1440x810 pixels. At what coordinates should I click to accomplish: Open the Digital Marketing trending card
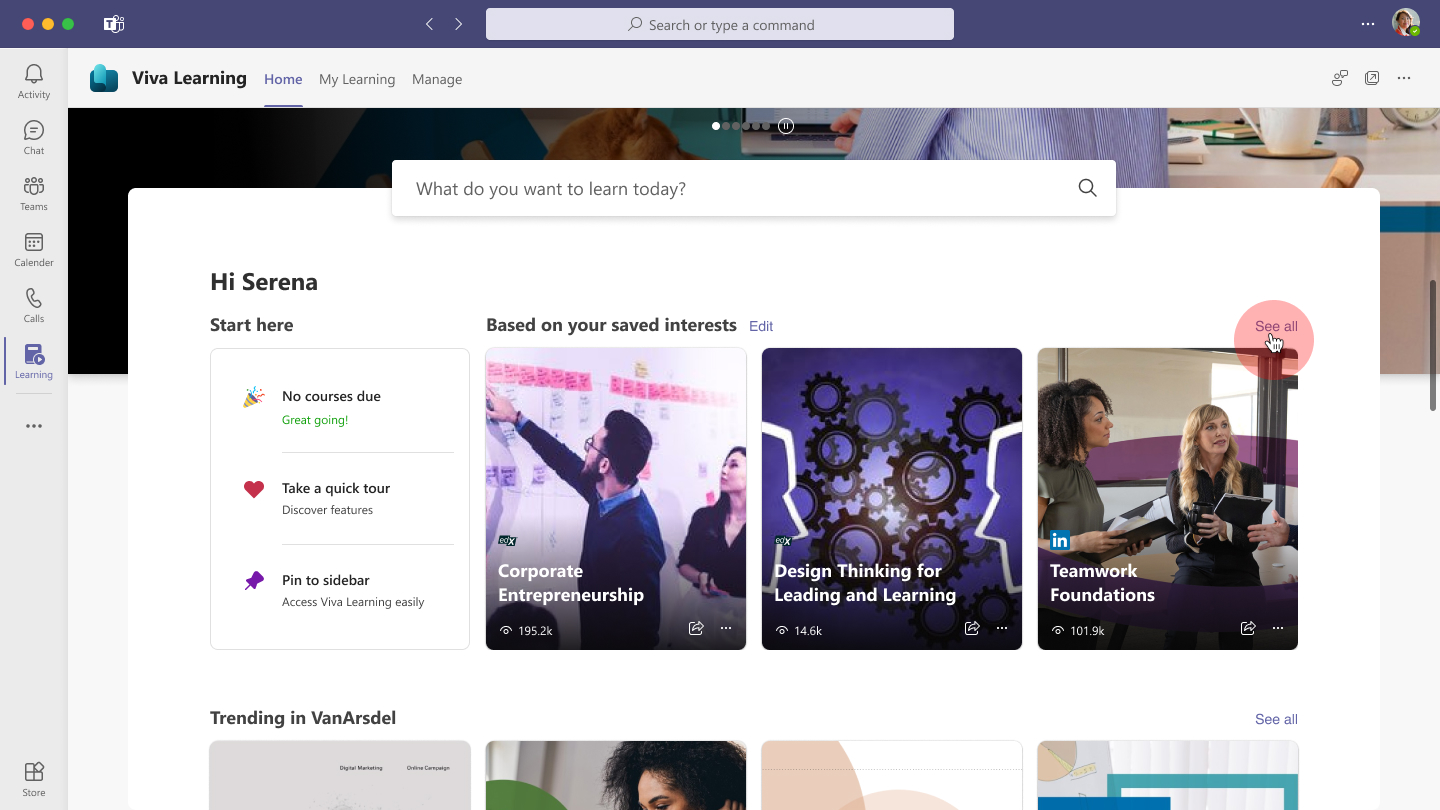click(x=340, y=775)
